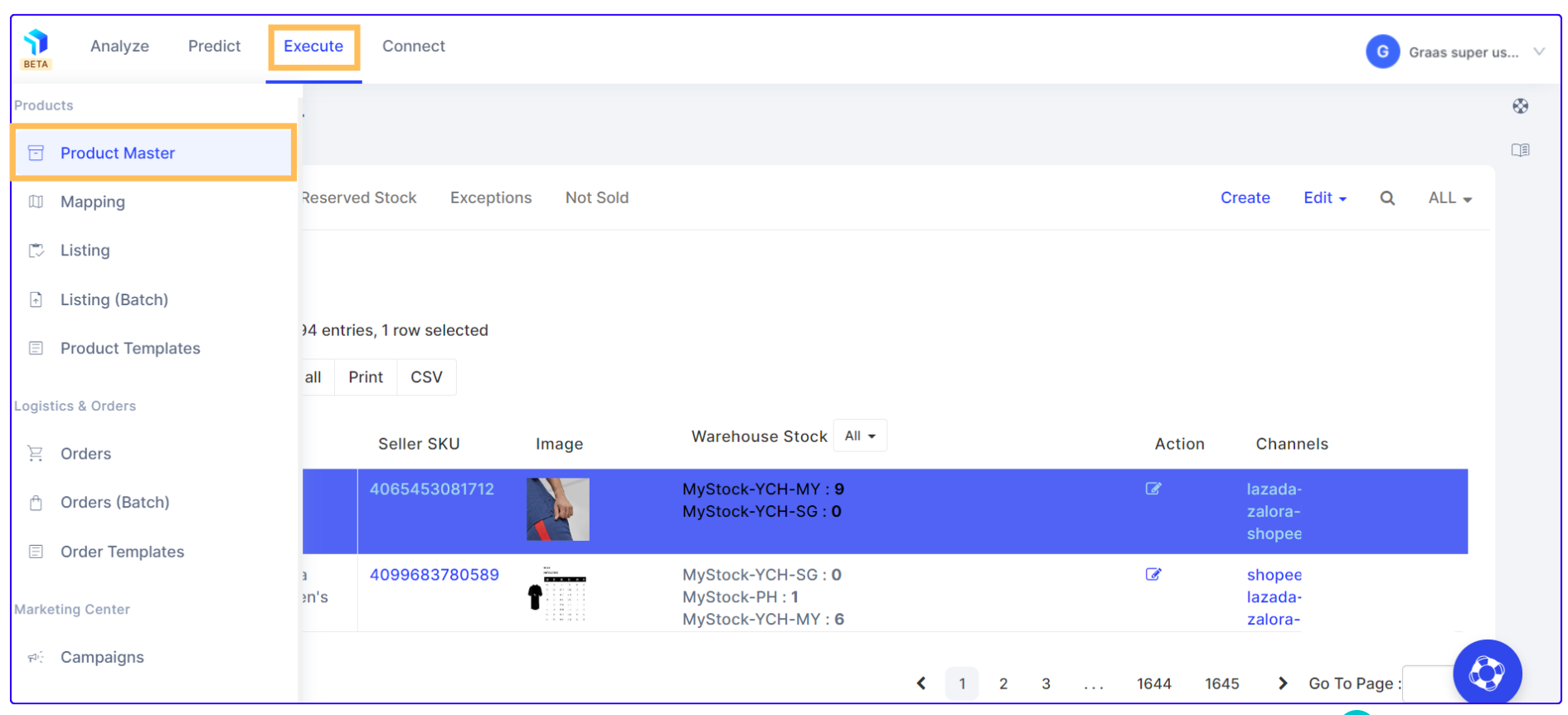Open the Warehouse Stock All dropdown
The height and width of the screenshot is (715, 1568).
[860, 435]
